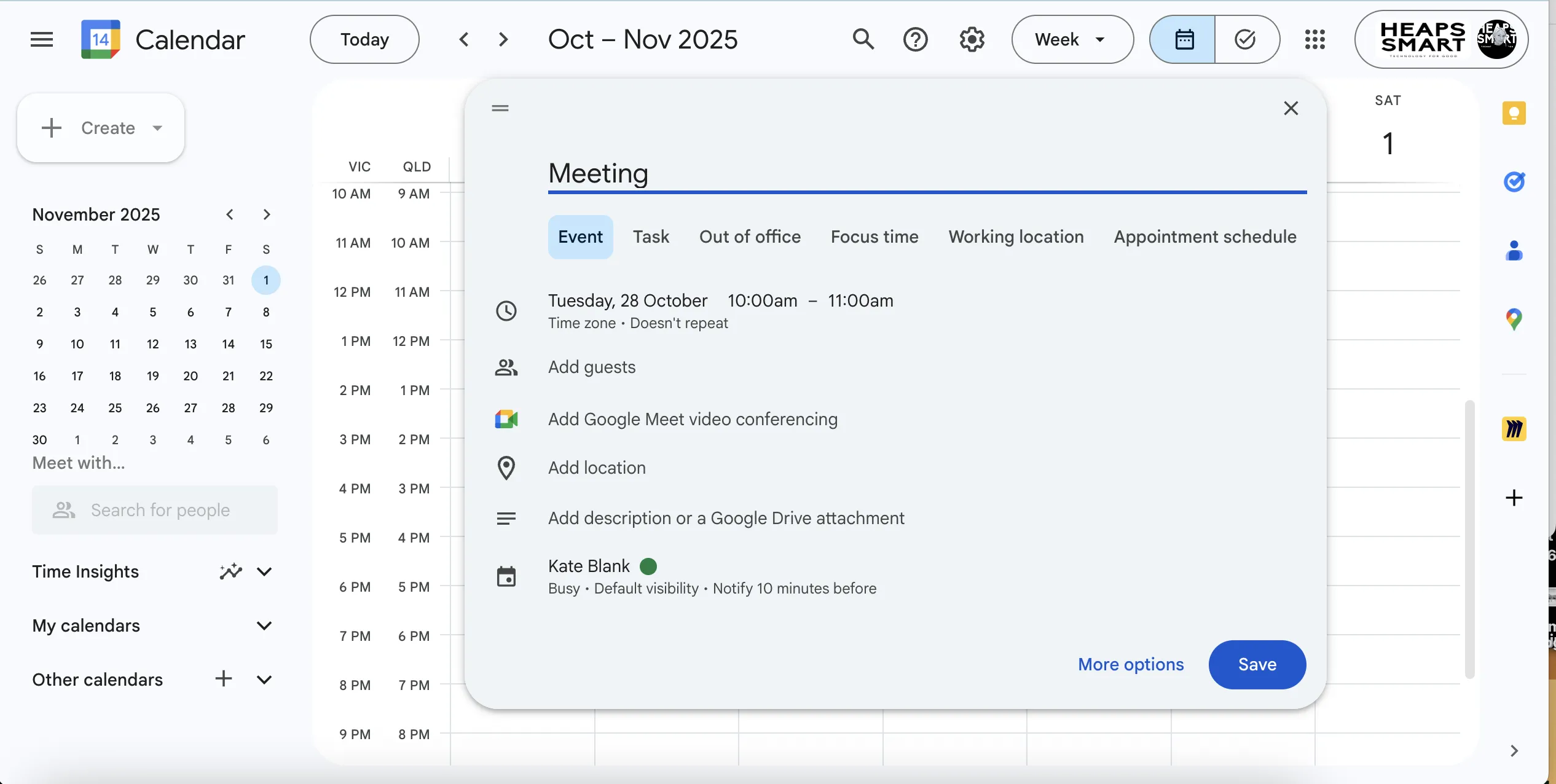Open Google Tasks side panel
The image size is (1556, 784).
click(x=1514, y=182)
